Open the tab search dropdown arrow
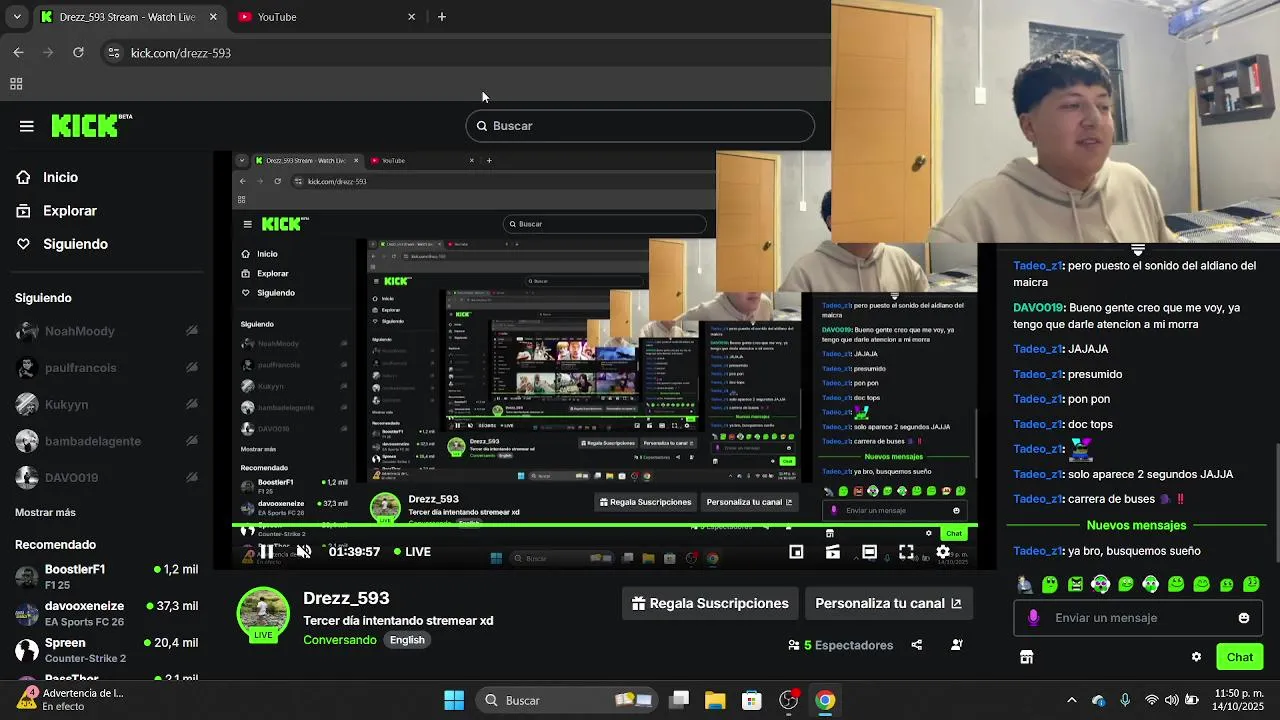Image resolution: width=1280 pixels, height=720 pixels. coord(16,17)
